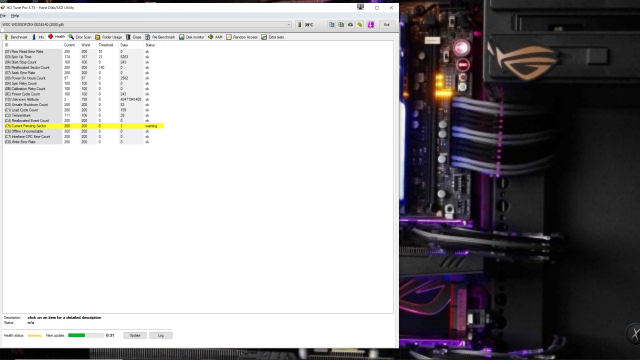Screen dimensions: 640x360
Task: Click the Status column header
Action: [153, 45]
